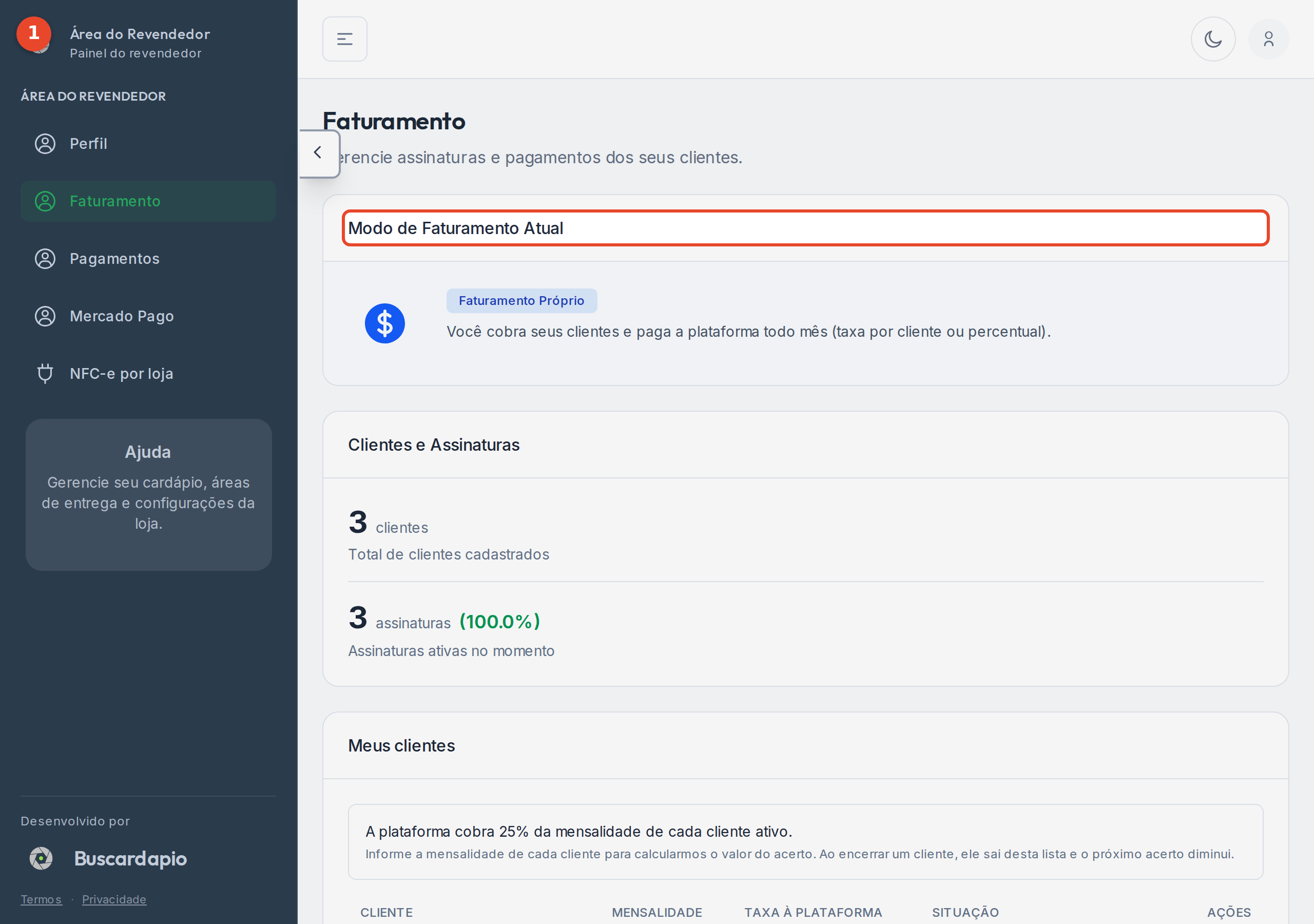Click the Perfil sidebar icon
Image resolution: width=1314 pixels, height=924 pixels.
pos(45,144)
